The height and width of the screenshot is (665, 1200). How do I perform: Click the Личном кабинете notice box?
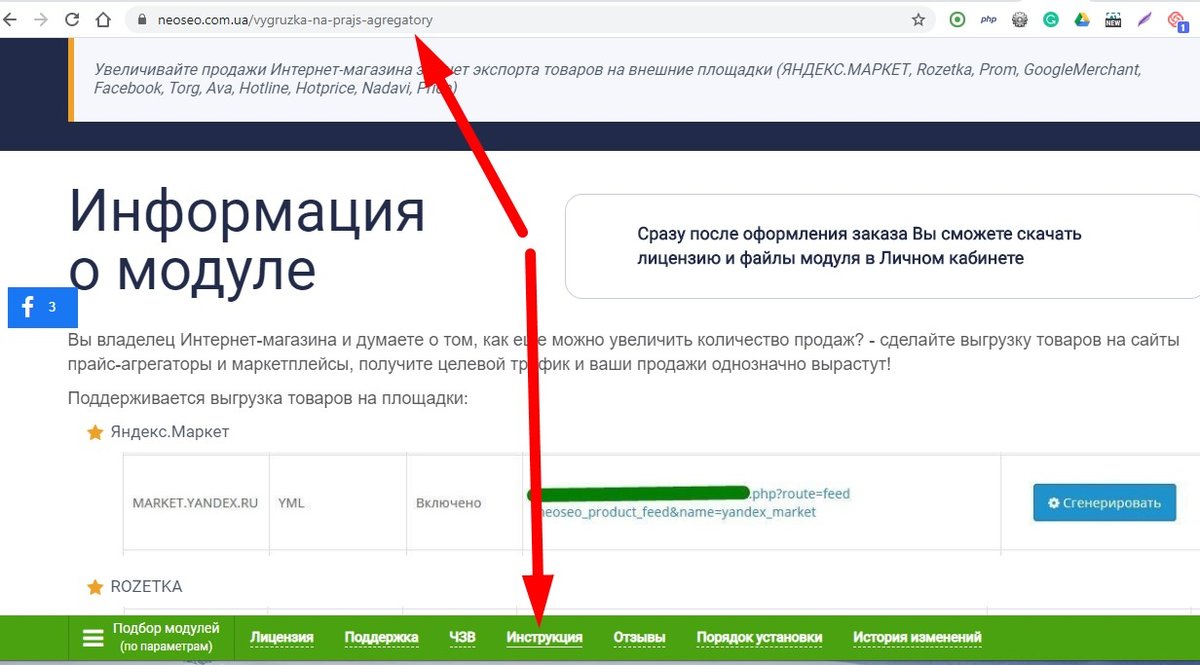point(883,246)
